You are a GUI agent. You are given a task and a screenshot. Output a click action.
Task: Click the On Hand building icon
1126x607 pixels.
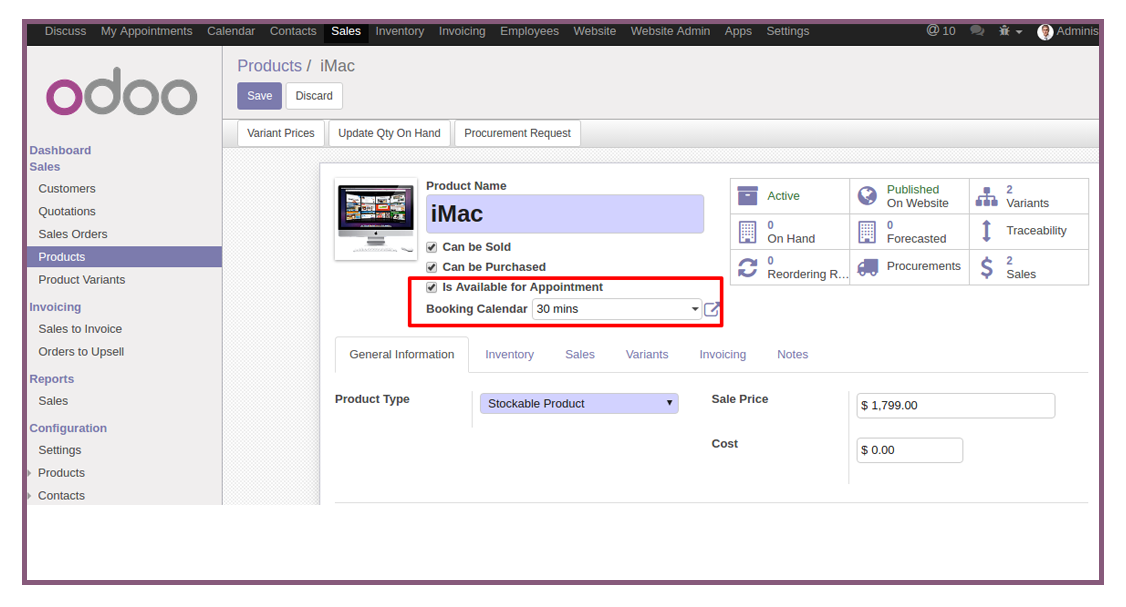pos(748,232)
